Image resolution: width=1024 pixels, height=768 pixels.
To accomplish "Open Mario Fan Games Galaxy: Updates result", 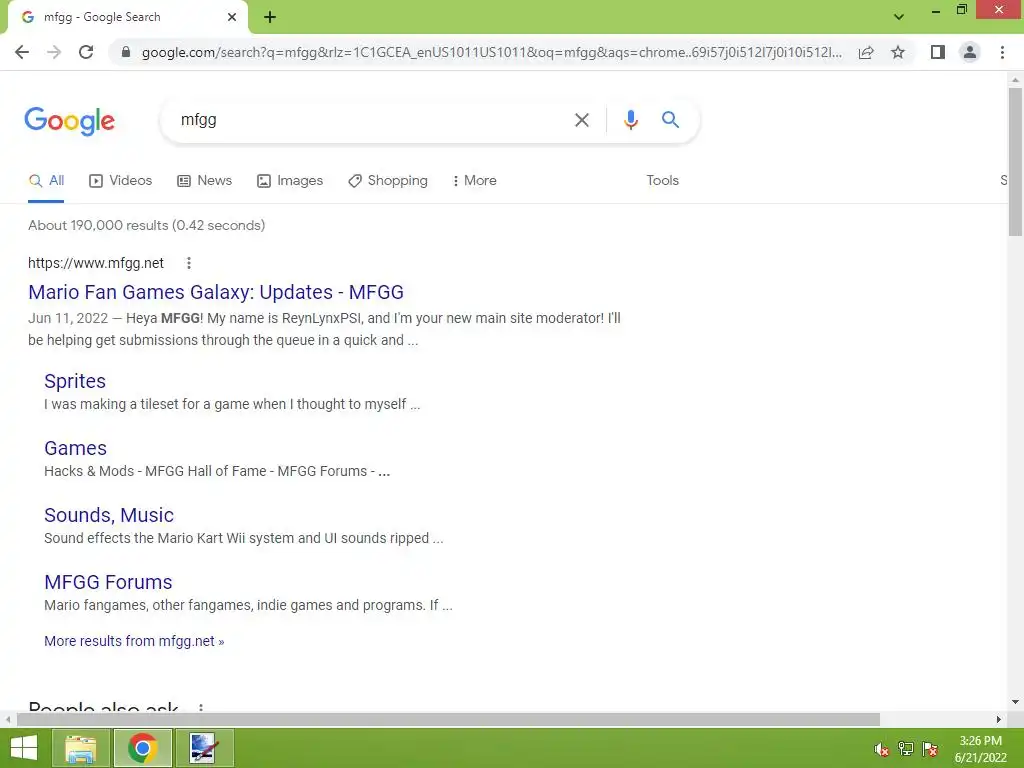I will (216, 292).
